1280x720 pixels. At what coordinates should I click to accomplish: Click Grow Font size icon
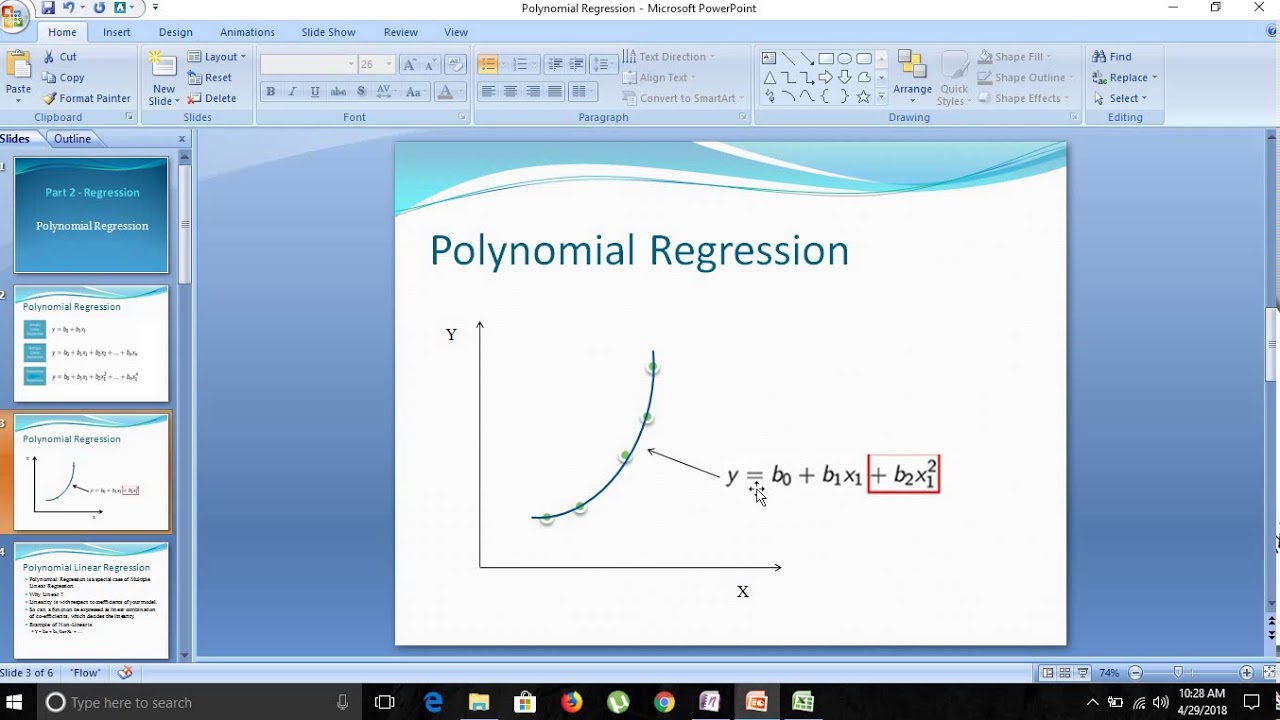pyautogui.click(x=408, y=64)
